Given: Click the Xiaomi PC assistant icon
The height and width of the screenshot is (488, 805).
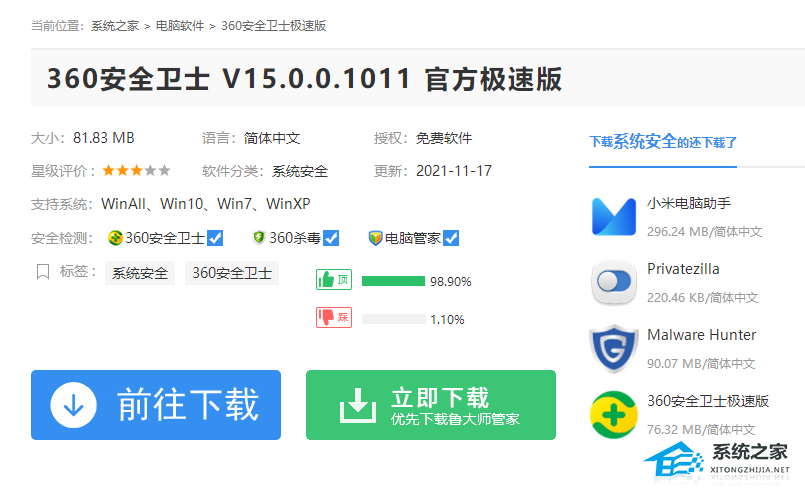Looking at the screenshot, I should coord(614,217).
